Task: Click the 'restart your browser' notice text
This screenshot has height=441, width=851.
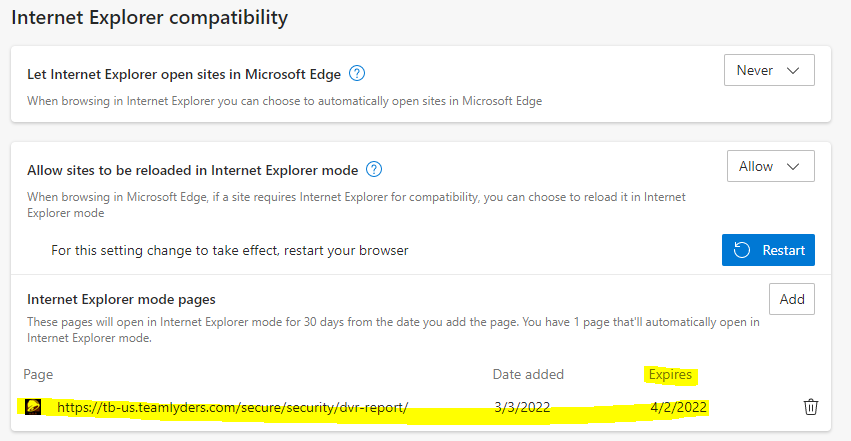Action: coord(230,251)
